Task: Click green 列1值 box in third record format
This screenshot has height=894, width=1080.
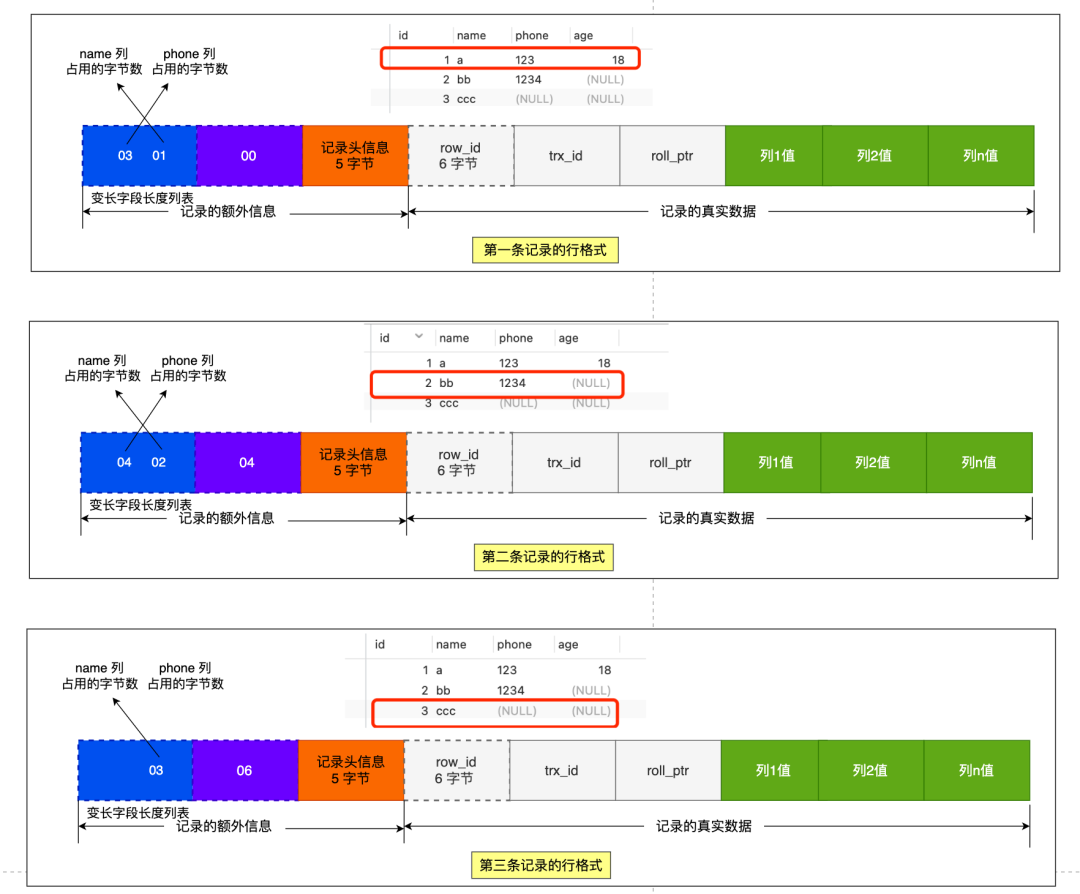Action: [770, 770]
